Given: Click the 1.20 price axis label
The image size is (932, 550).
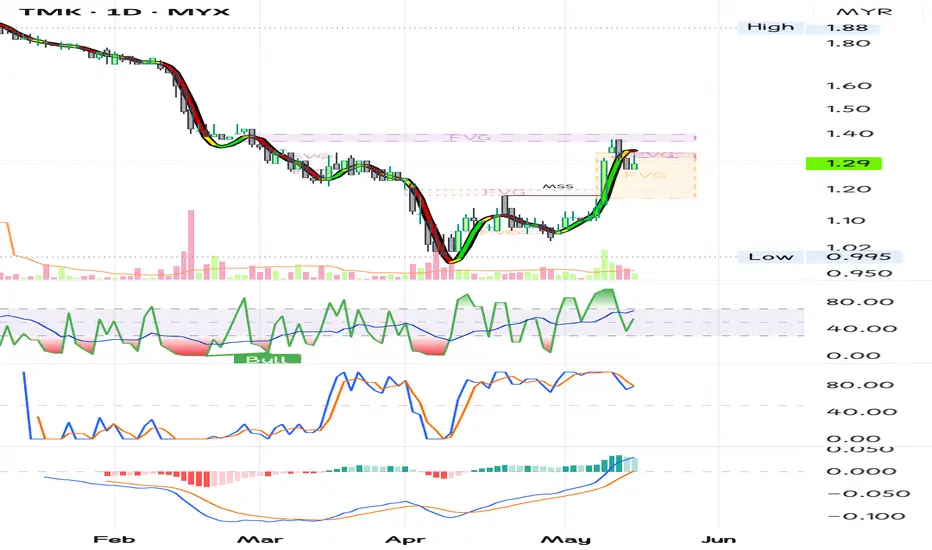Looking at the screenshot, I should 848,189.
